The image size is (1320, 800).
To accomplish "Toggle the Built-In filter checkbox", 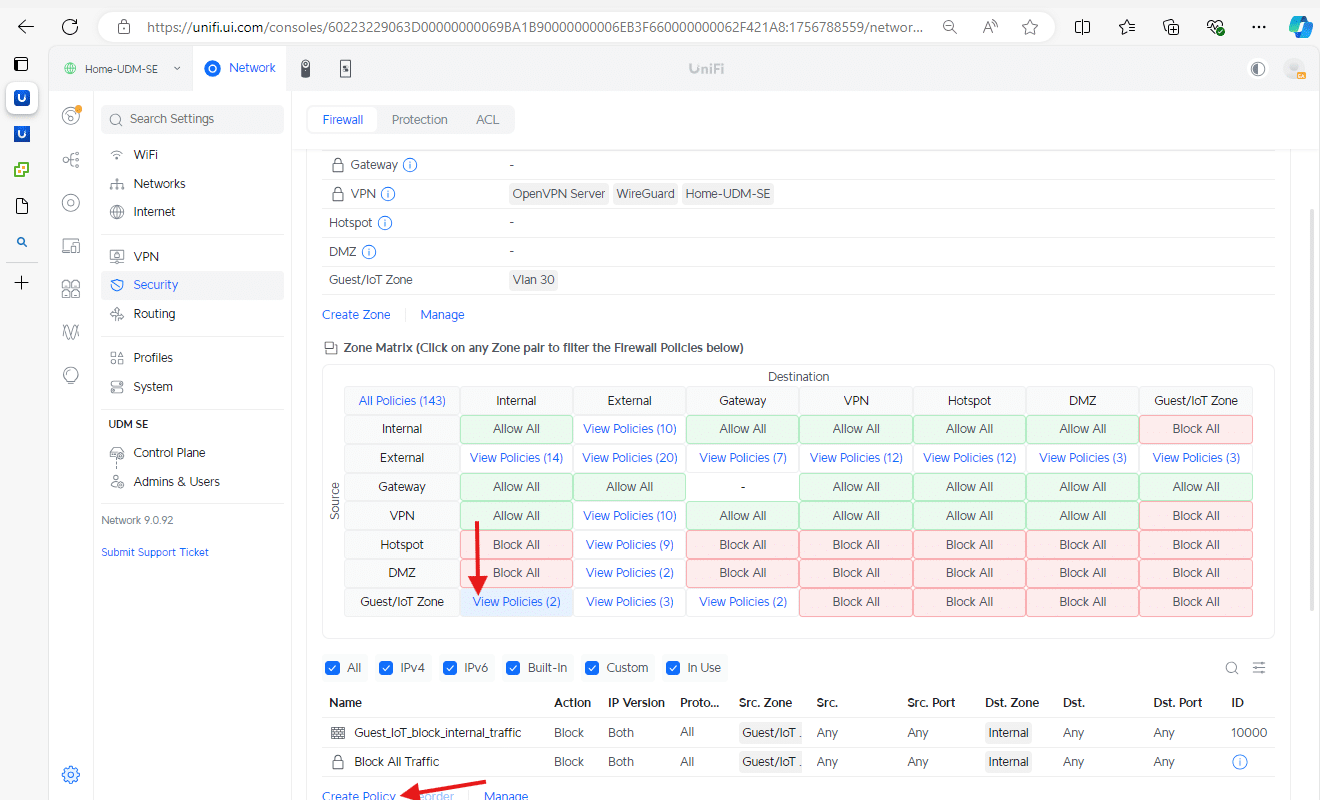I will pyautogui.click(x=513, y=668).
